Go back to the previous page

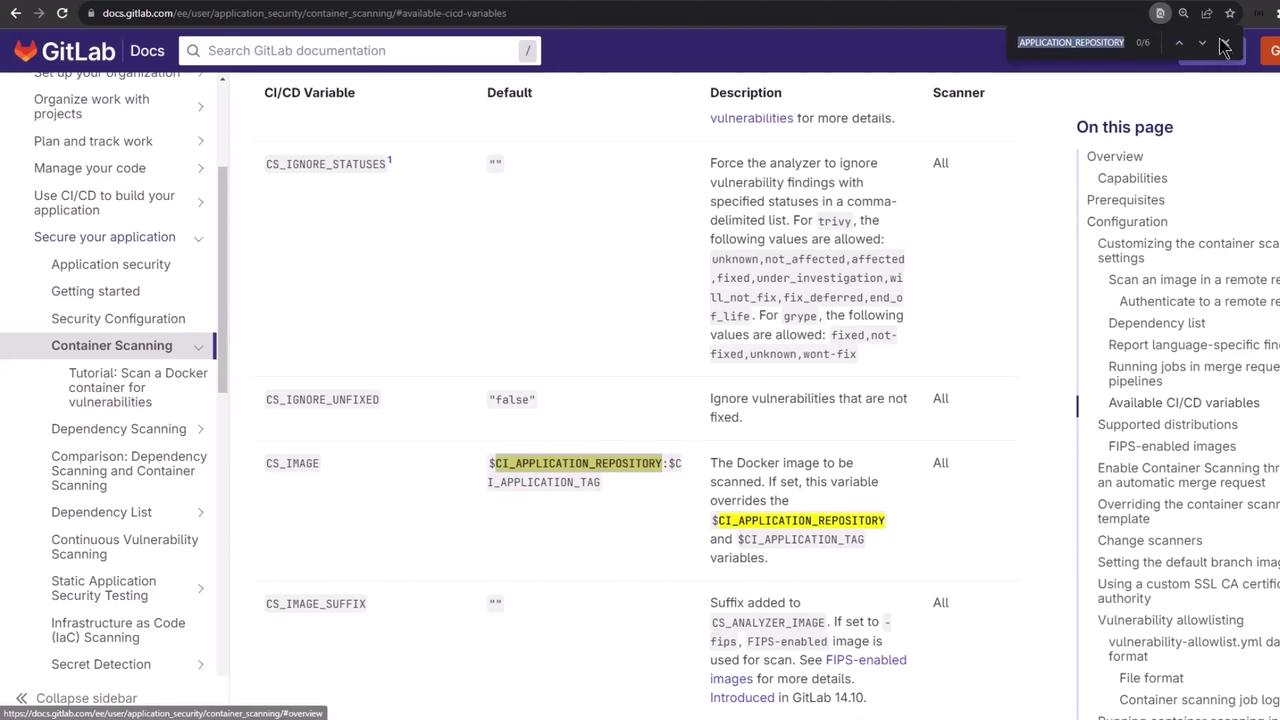15,13
